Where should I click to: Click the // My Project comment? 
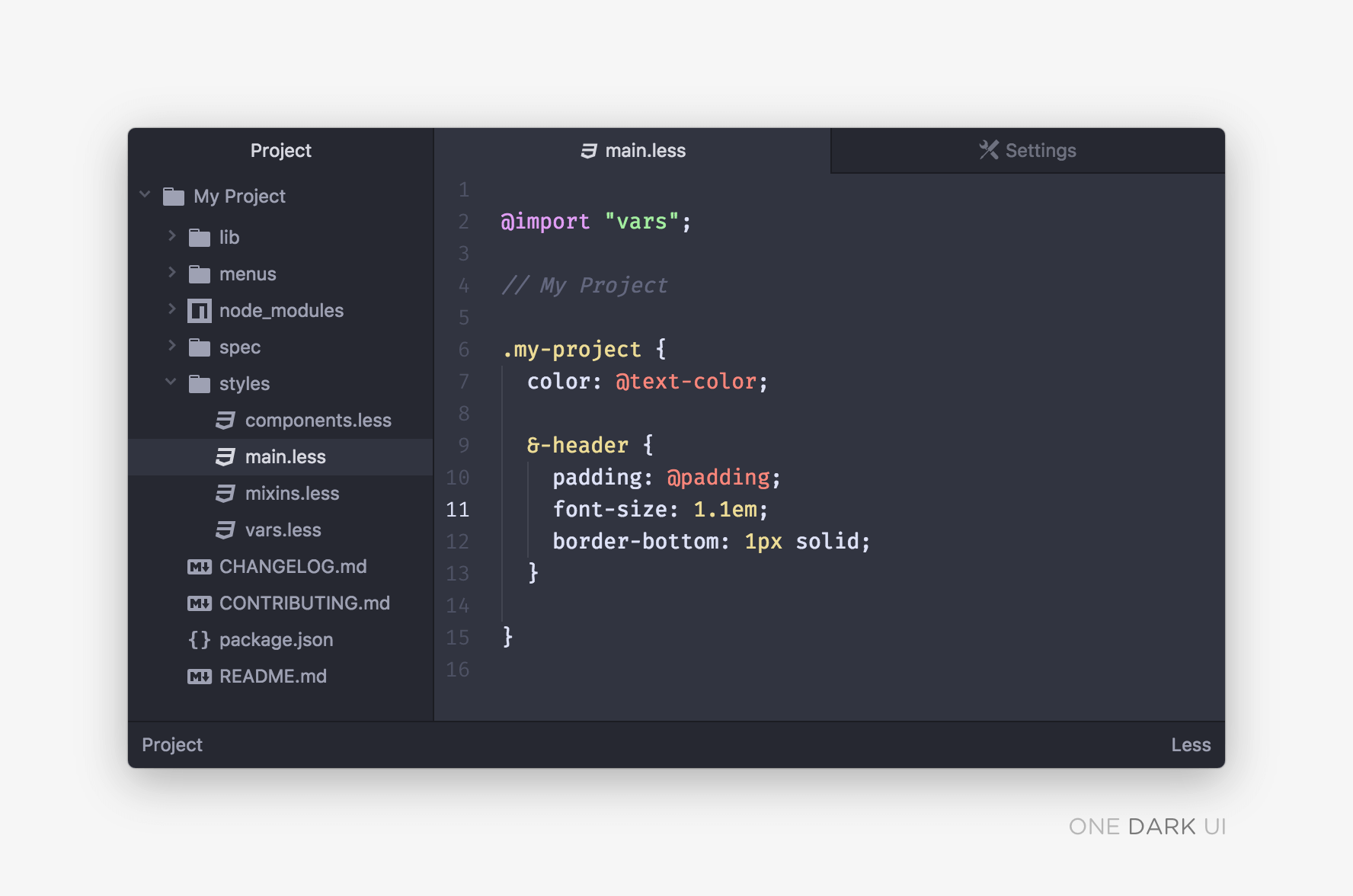[x=584, y=286]
